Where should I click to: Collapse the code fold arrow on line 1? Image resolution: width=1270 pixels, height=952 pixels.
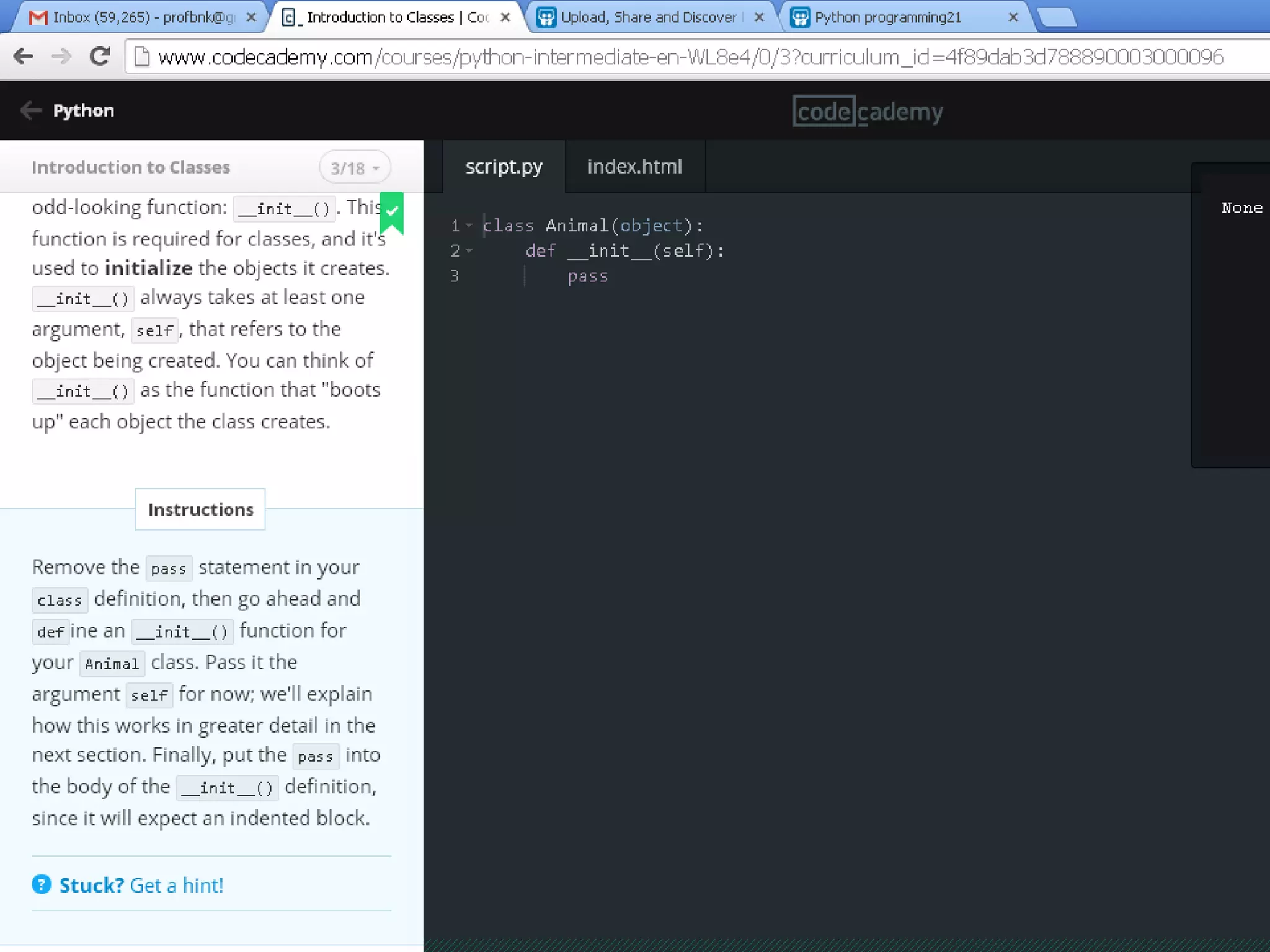469,226
